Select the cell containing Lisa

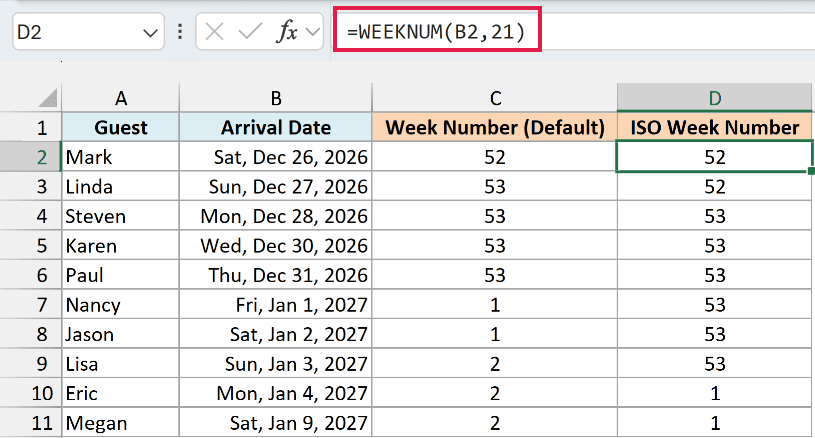pyautogui.click(x=121, y=364)
